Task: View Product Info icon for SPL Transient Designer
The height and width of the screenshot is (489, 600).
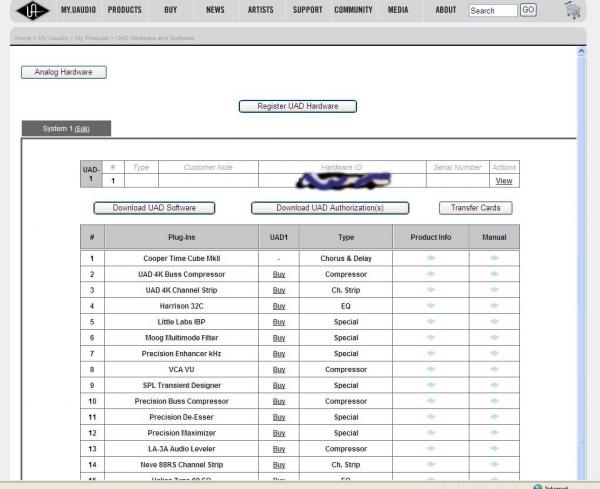Action: tap(431, 386)
